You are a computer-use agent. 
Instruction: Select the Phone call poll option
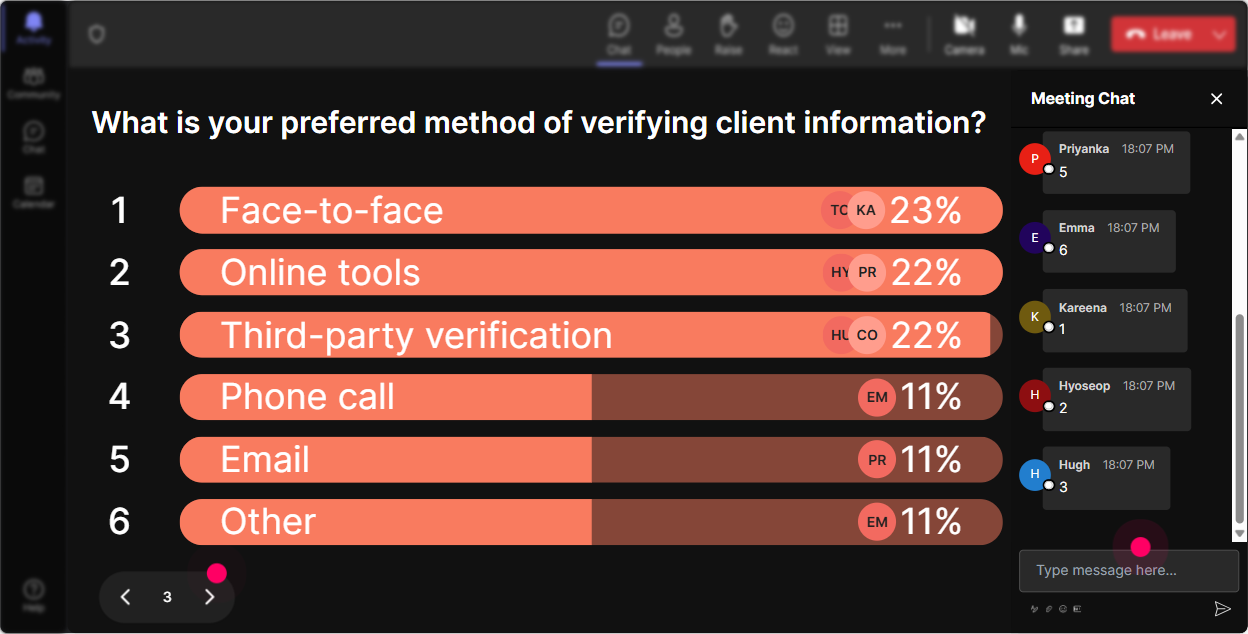click(x=591, y=397)
